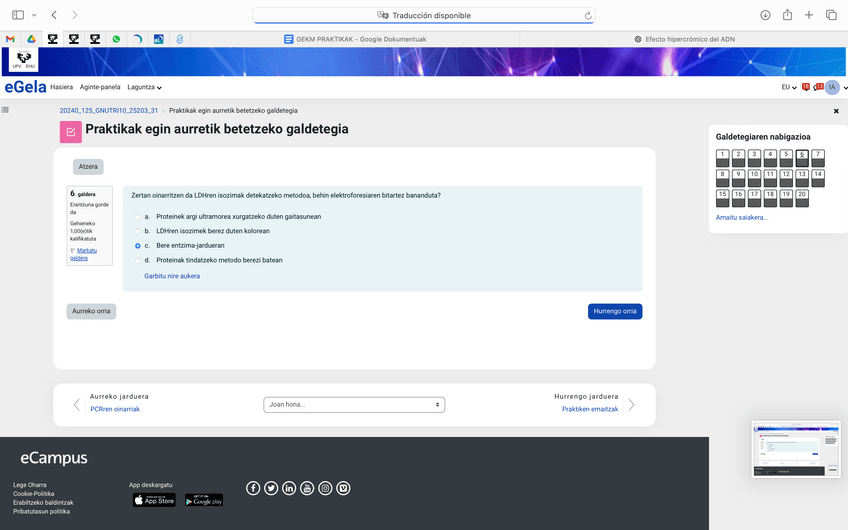The width and height of the screenshot is (848, 530).
Task: Open the Safari downloads icon
Action: pos(765,15)
